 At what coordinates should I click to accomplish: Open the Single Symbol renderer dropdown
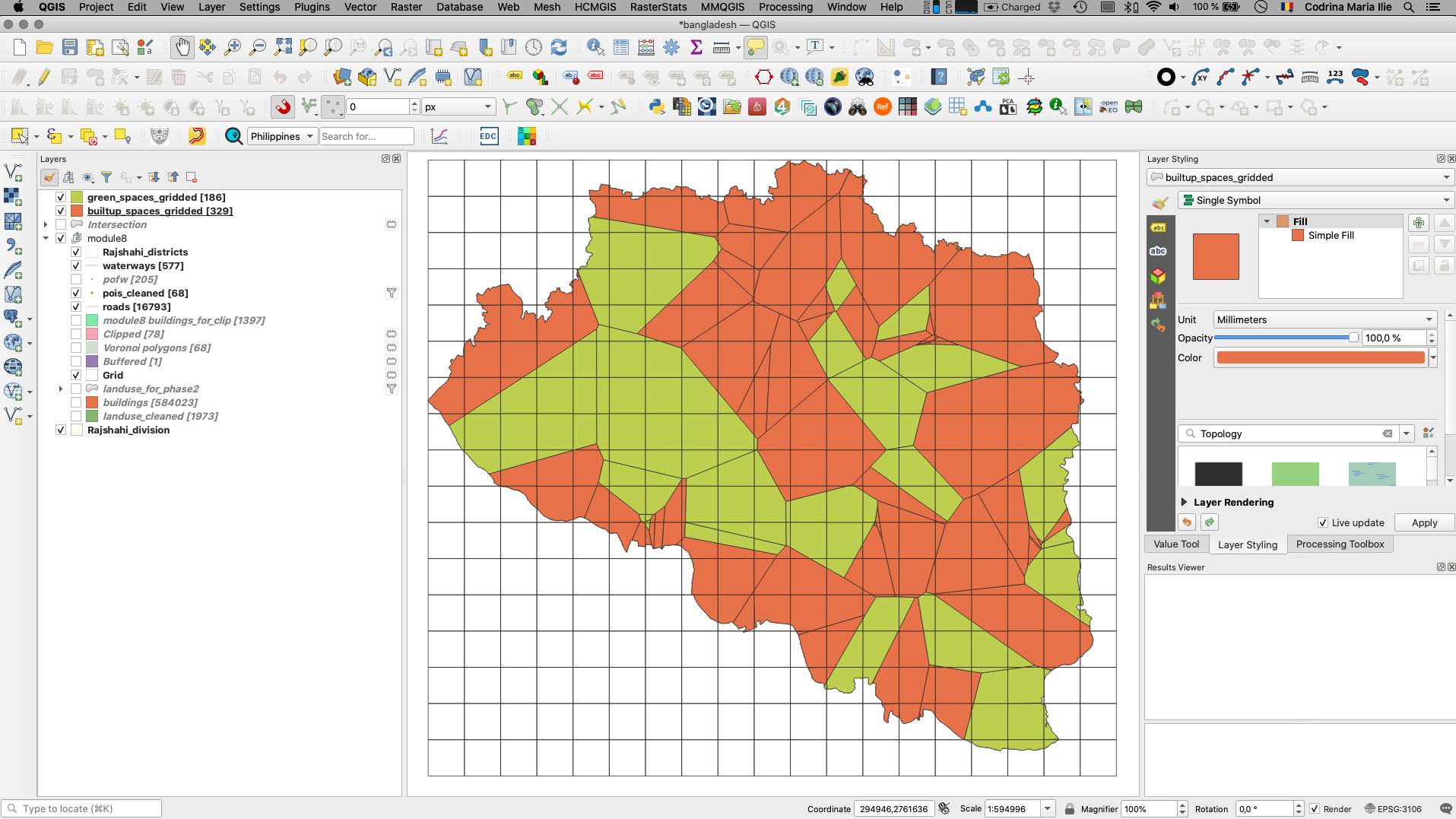1315,201
